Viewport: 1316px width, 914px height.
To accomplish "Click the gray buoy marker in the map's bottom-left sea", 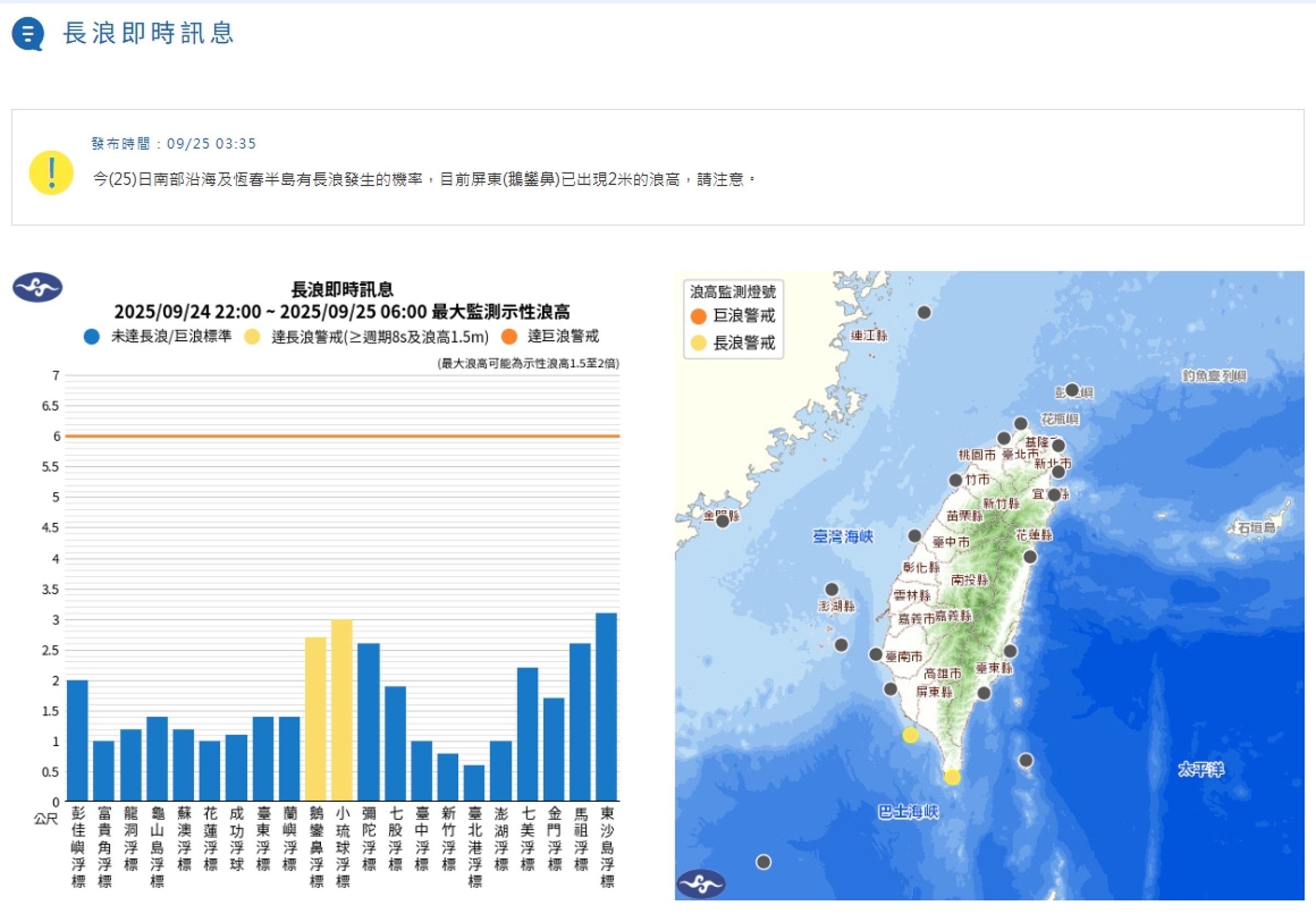I will [x=763, y=862].
